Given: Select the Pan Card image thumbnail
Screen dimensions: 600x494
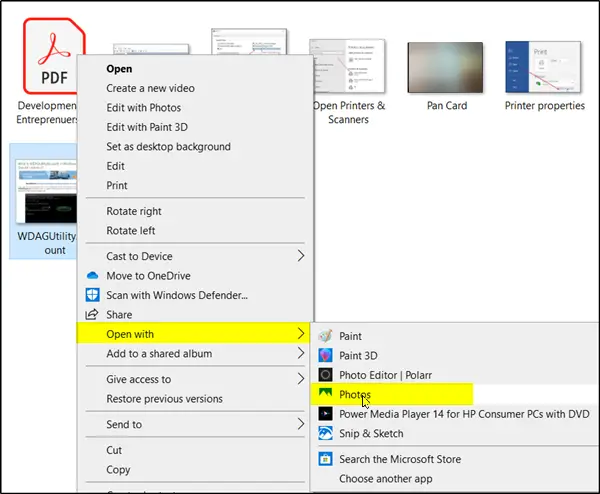Looking at the screenshot, I should click(x=445, y=67).
